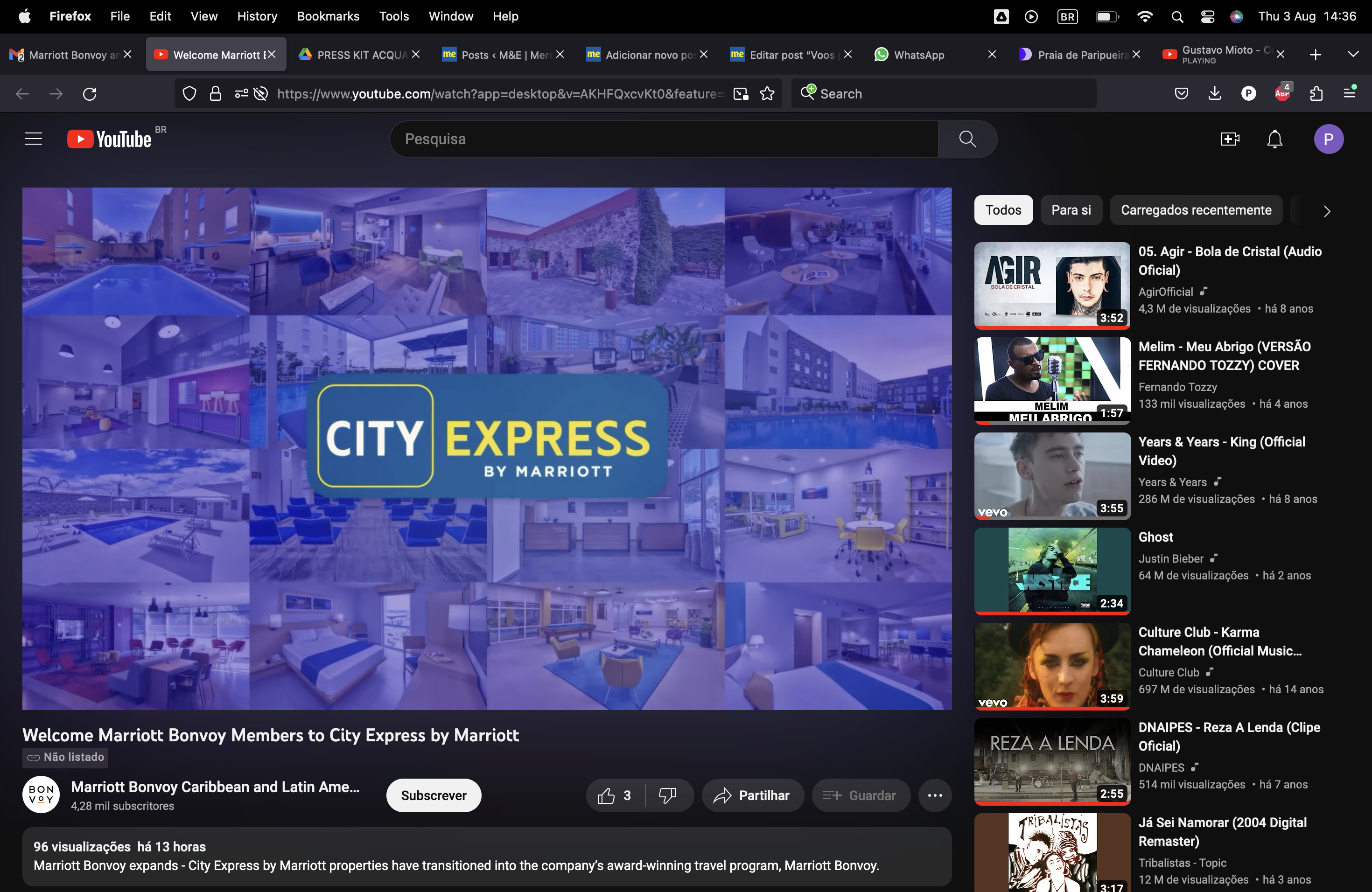1372x892 pixels.
Task: Switch to the PRESS KIT ACQUA tab
Action: (x=358, y=55)
